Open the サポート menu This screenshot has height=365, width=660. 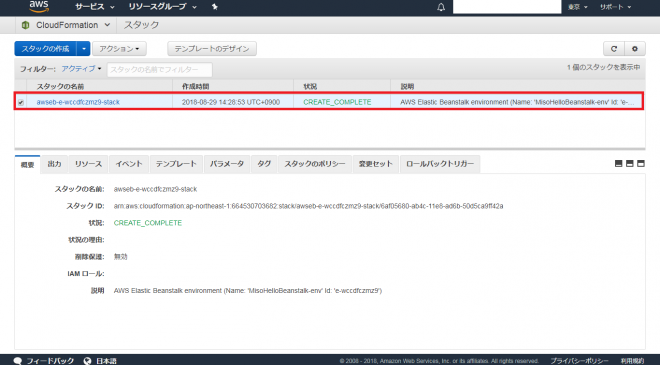[615, 7]
